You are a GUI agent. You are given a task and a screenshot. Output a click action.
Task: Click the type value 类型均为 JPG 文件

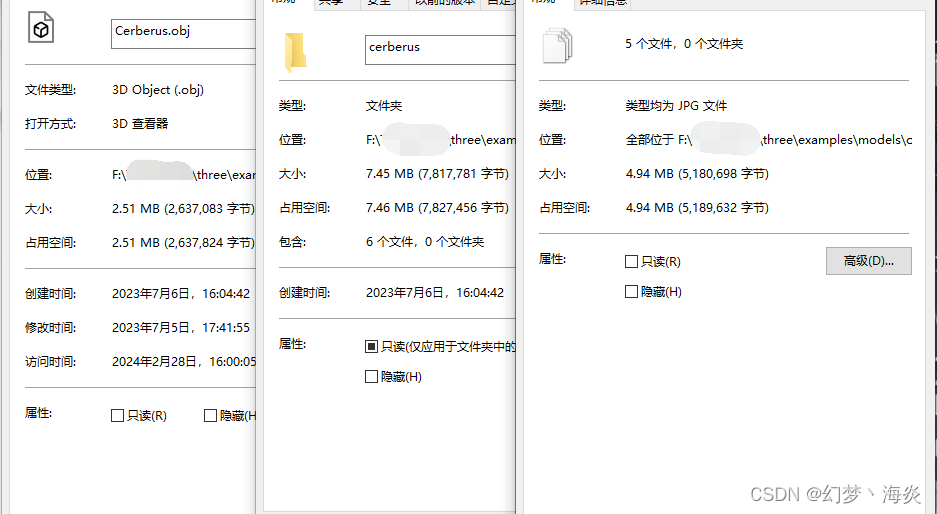click(676, 106)
